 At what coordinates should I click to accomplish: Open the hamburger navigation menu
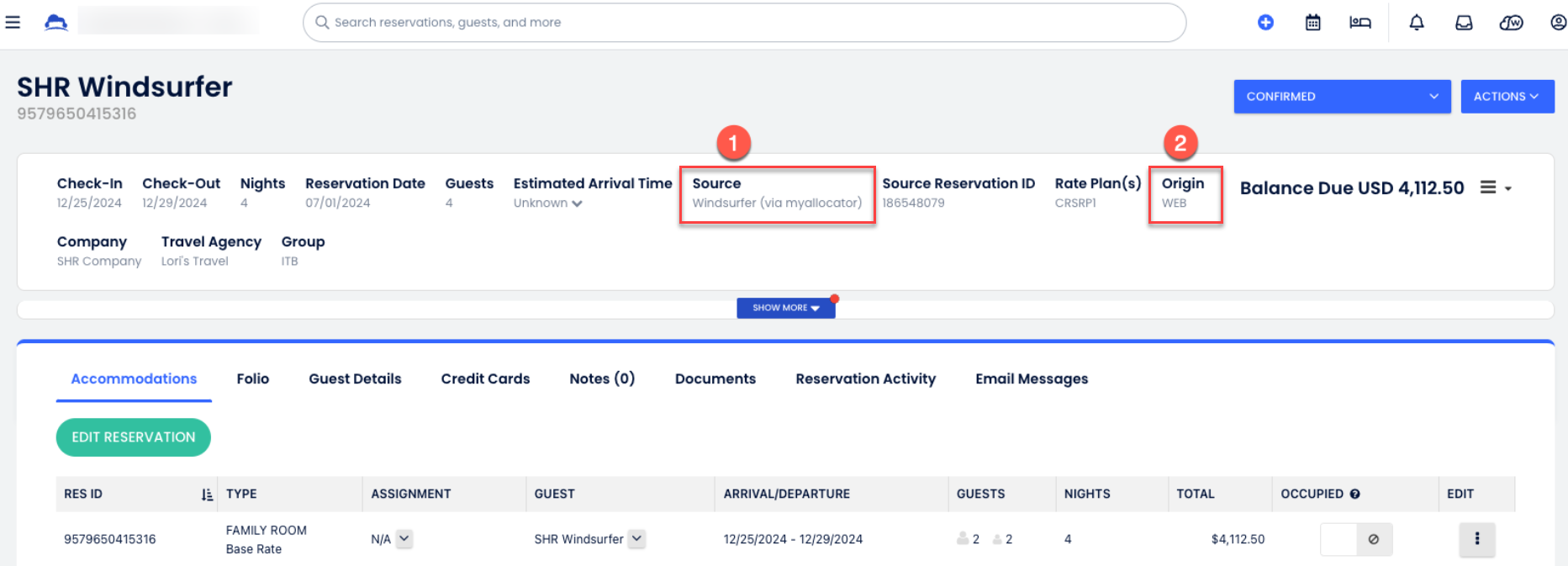[13, 22]
